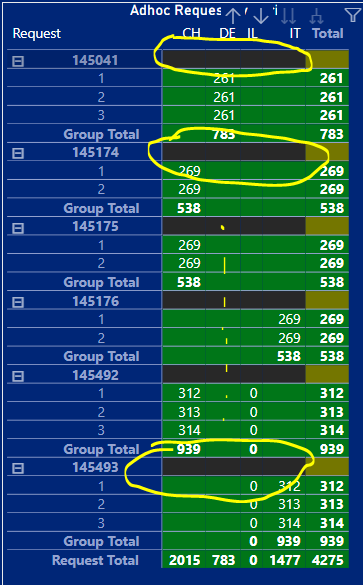Open the visual filter funnel icon
This screenshot has width=363, height=585.
pyautogui.click(x=353, y=15)
